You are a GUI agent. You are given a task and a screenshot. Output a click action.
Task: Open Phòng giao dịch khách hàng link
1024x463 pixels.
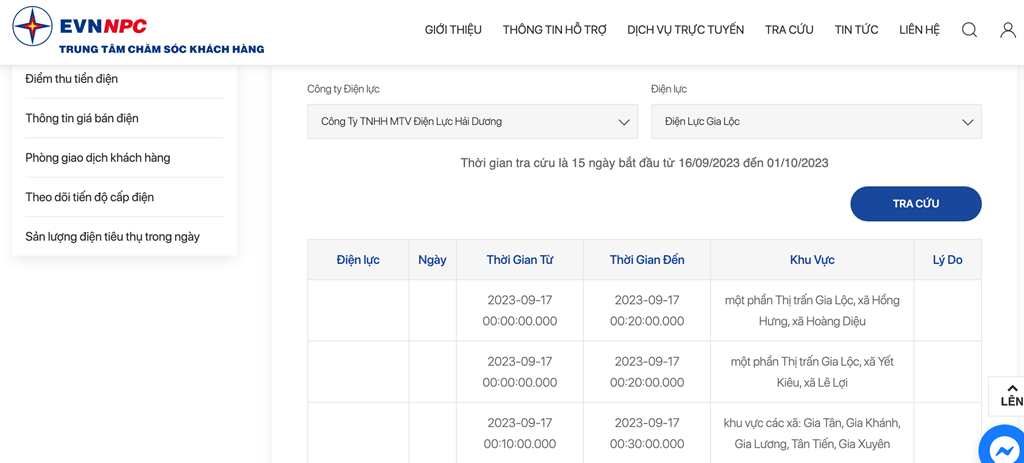(x=98, y=157)
